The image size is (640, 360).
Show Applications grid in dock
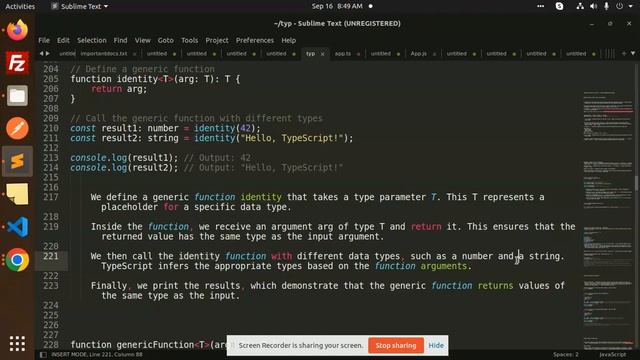pos(17,344)
